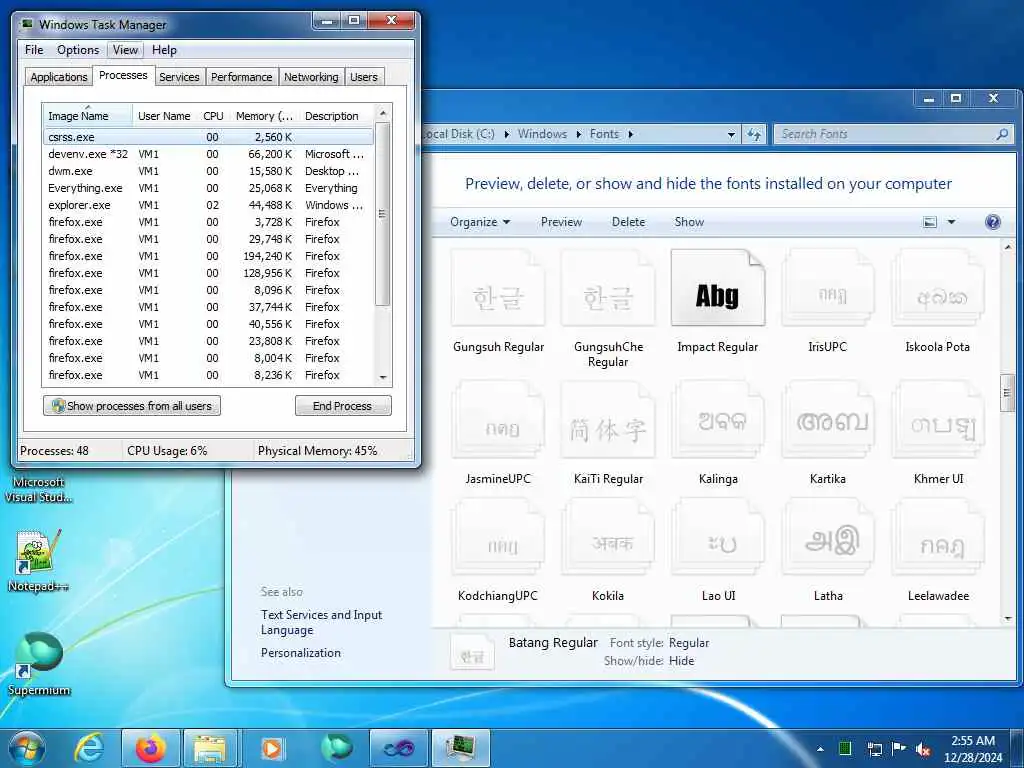The width and height of the screenshot is (1024, 768).
Task: Open the Microsoft Visual Studio desktop icon
Action: [x=38, y=490]
